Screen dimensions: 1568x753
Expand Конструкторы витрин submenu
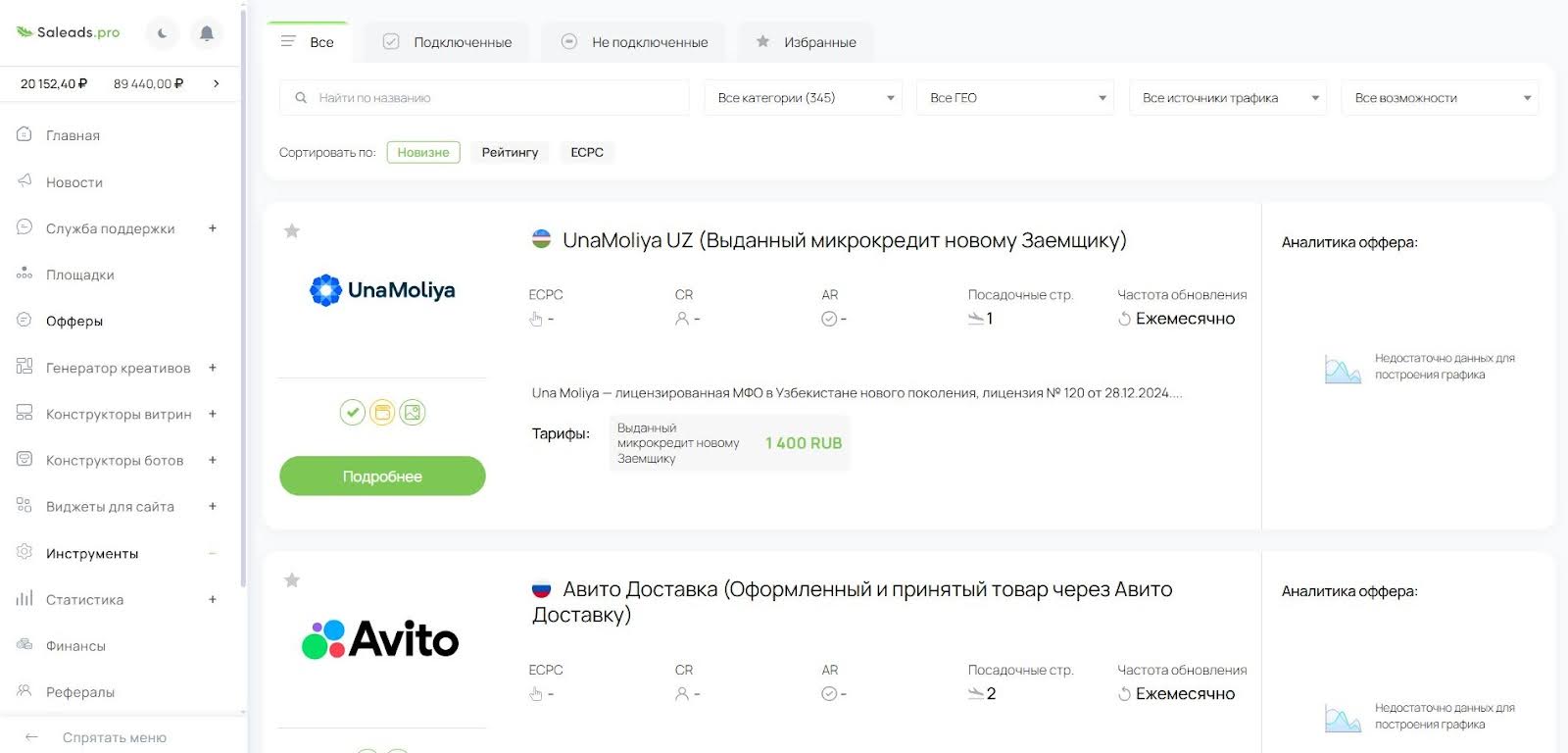point(213,414)
